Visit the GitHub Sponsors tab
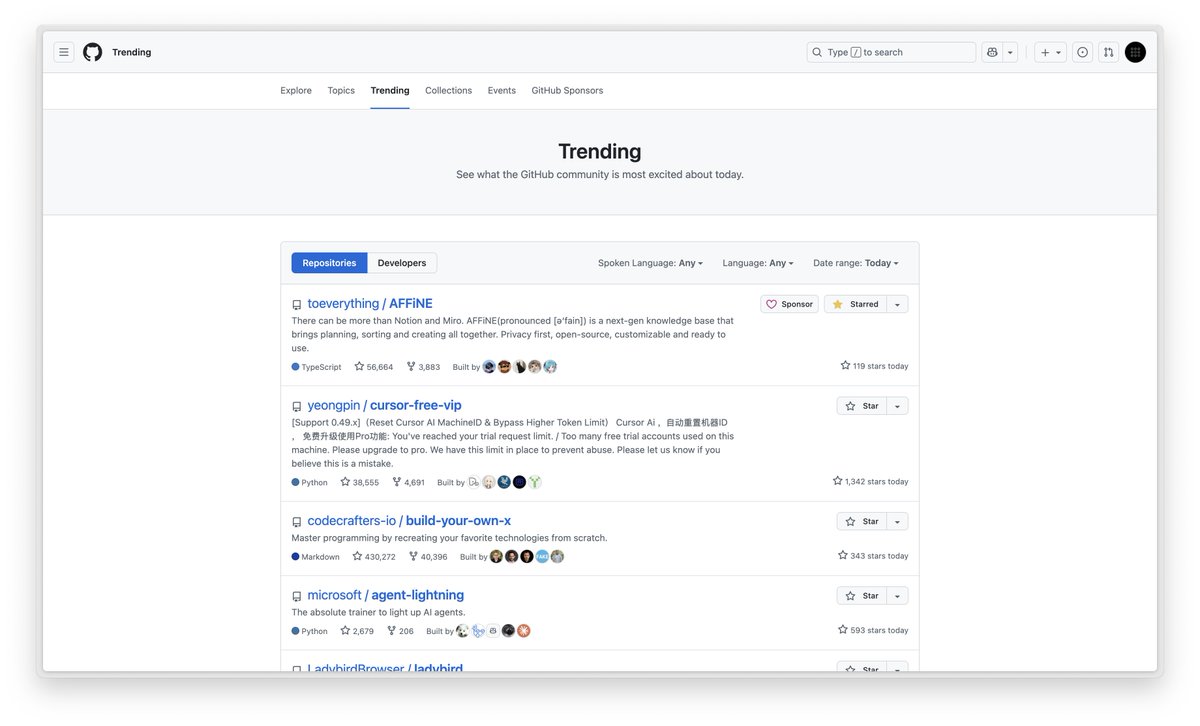This screenshot has height=726, width=1200. (x=567, y=90)
